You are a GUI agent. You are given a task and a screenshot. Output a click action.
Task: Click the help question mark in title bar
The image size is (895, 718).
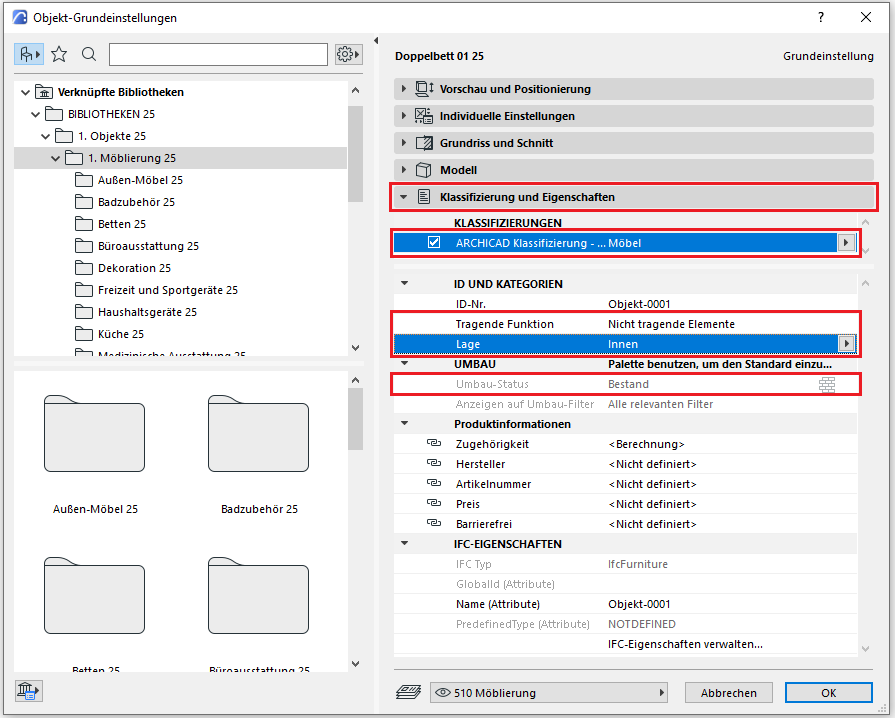coord(821,17)
